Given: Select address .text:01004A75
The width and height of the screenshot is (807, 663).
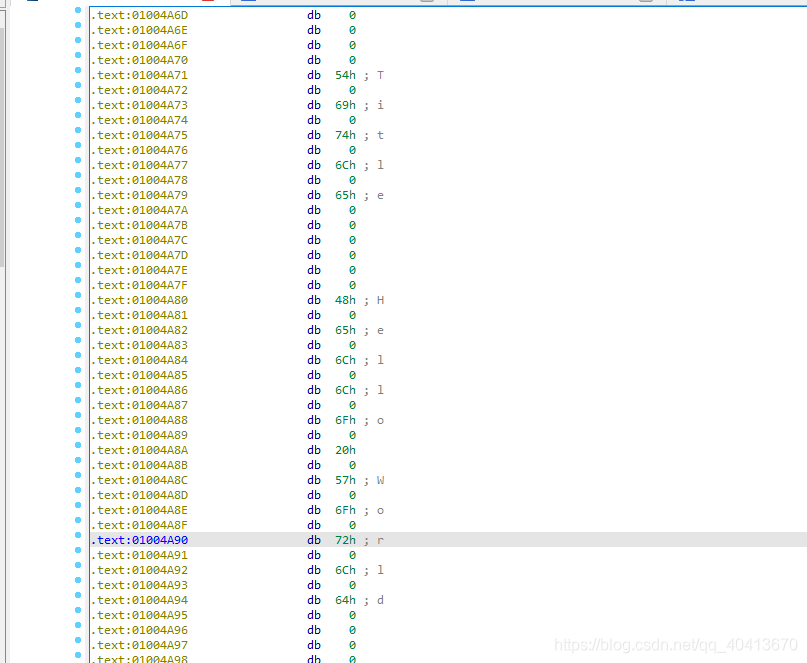Looking at the screenshot, I should [139, 135].
